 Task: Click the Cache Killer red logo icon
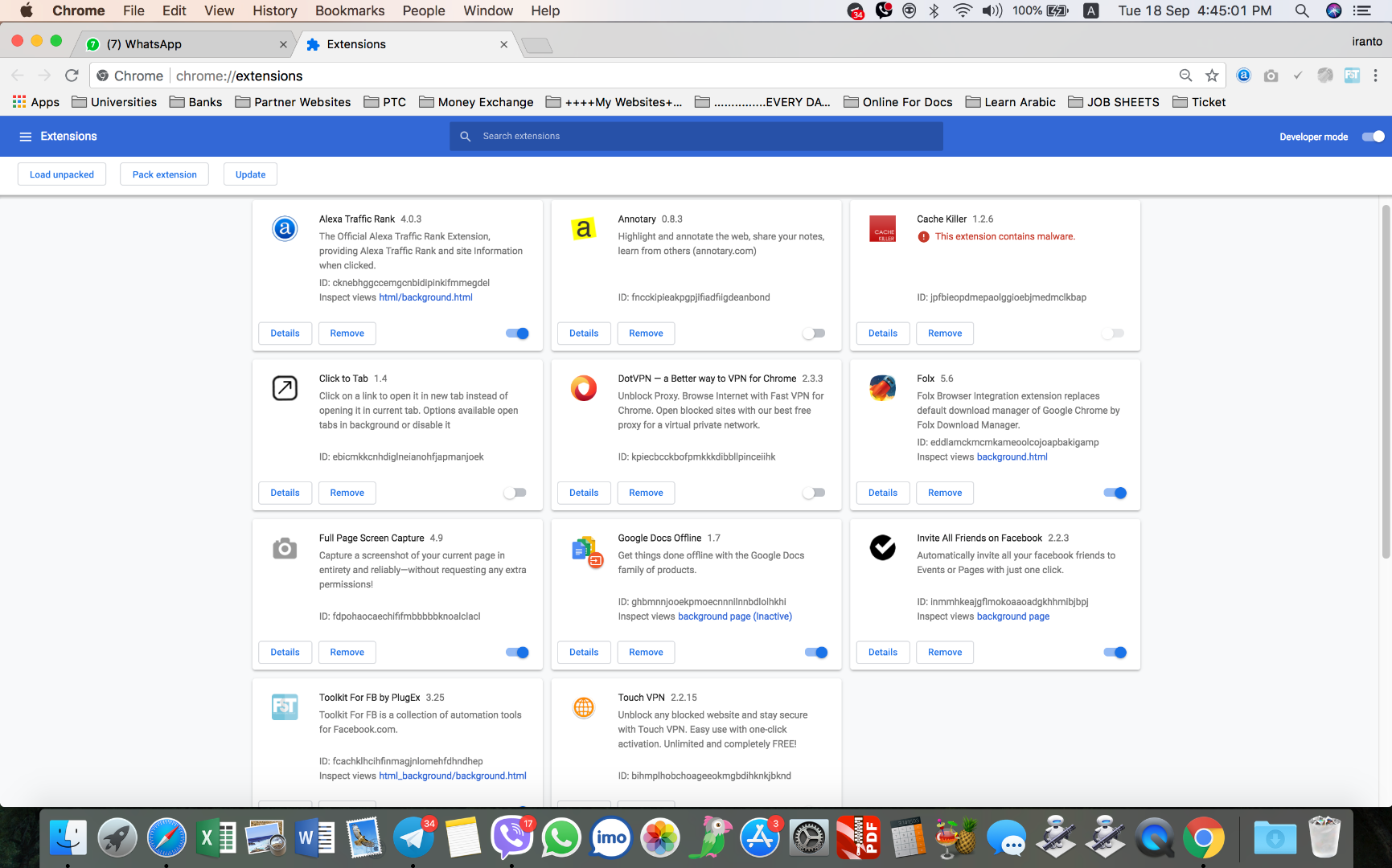pos(883,229)
